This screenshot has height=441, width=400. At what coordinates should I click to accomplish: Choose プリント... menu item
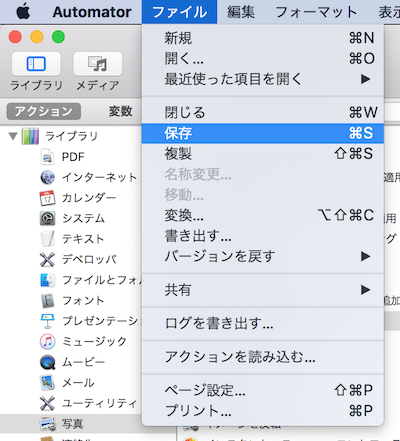coord(263,411)
